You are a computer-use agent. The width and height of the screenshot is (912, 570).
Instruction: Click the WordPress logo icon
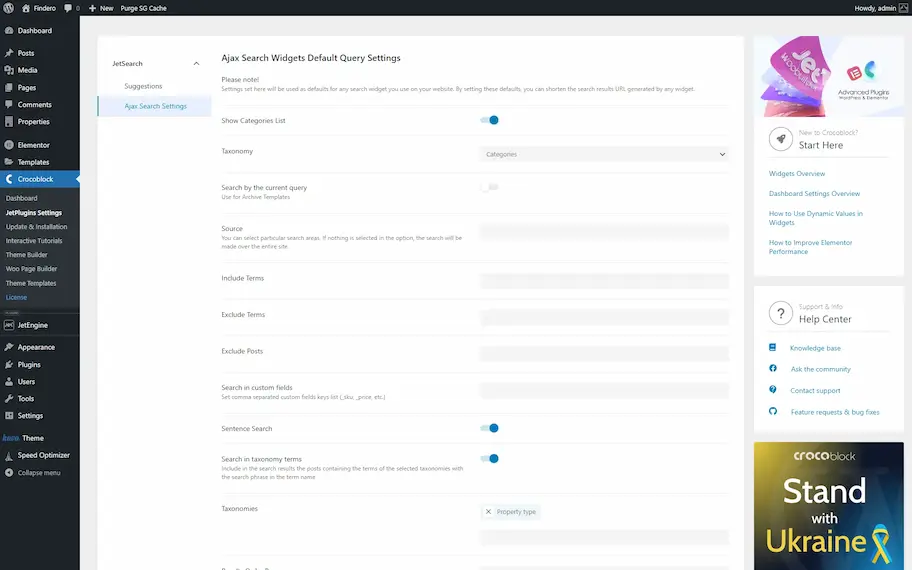click(9, 8)
